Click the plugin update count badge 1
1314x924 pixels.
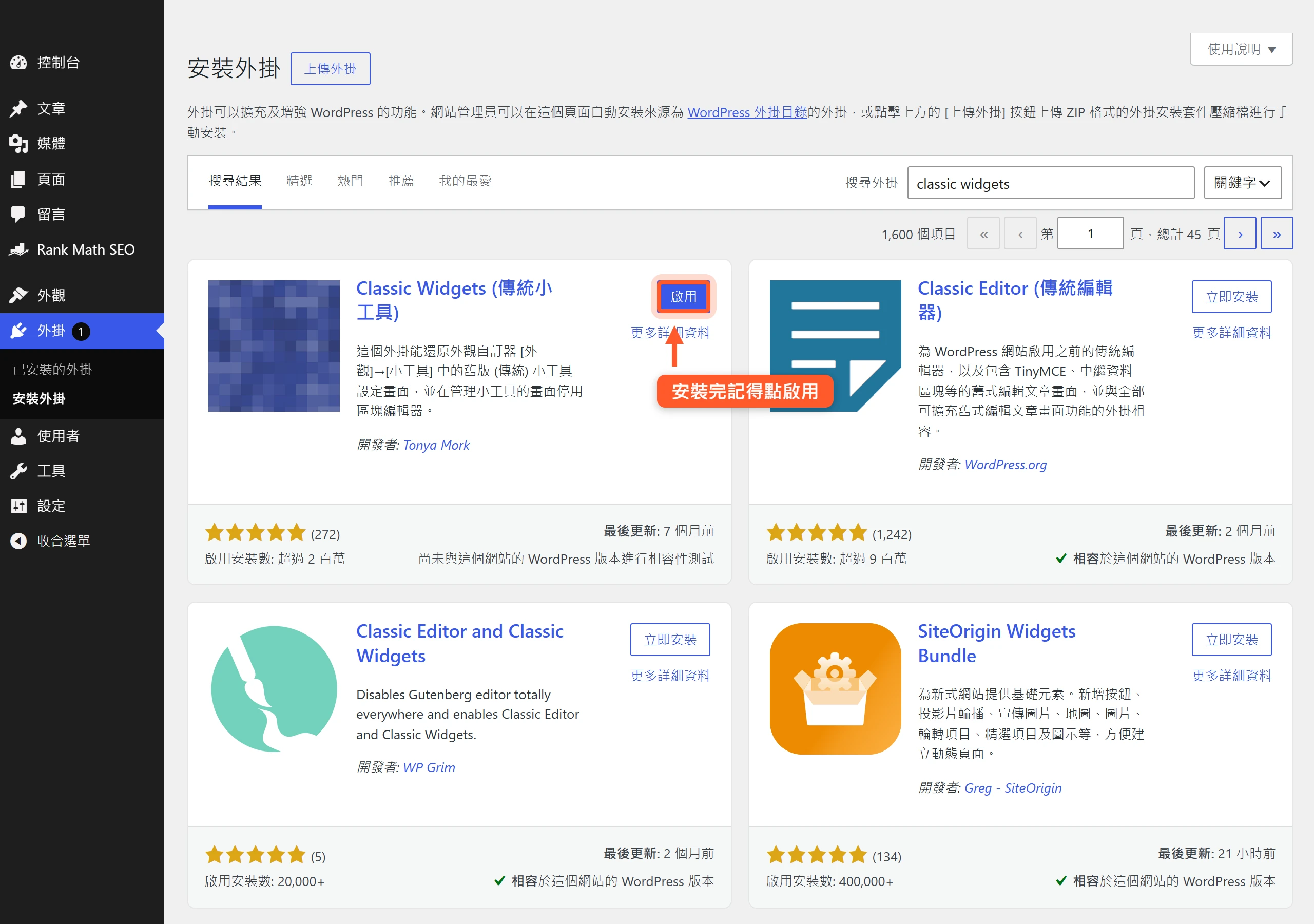81,332
